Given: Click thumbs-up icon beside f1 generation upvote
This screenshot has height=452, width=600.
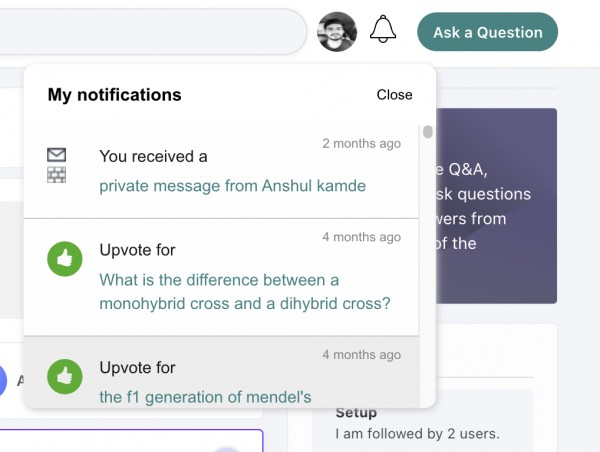Looking at the screenshot, I should [65, 377].
